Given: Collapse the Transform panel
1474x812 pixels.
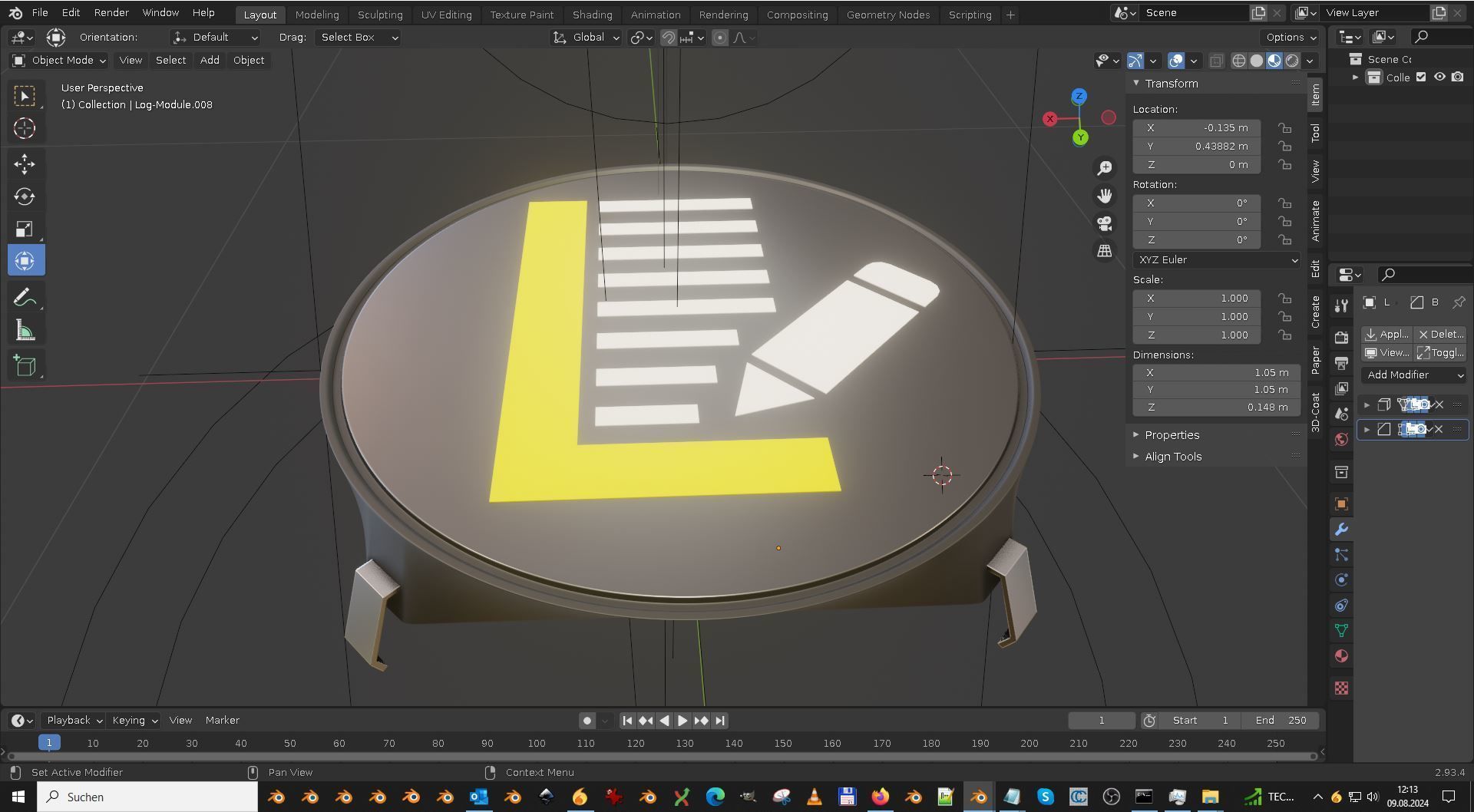Looking at the screenshot, I should (x=1171, y=84).
